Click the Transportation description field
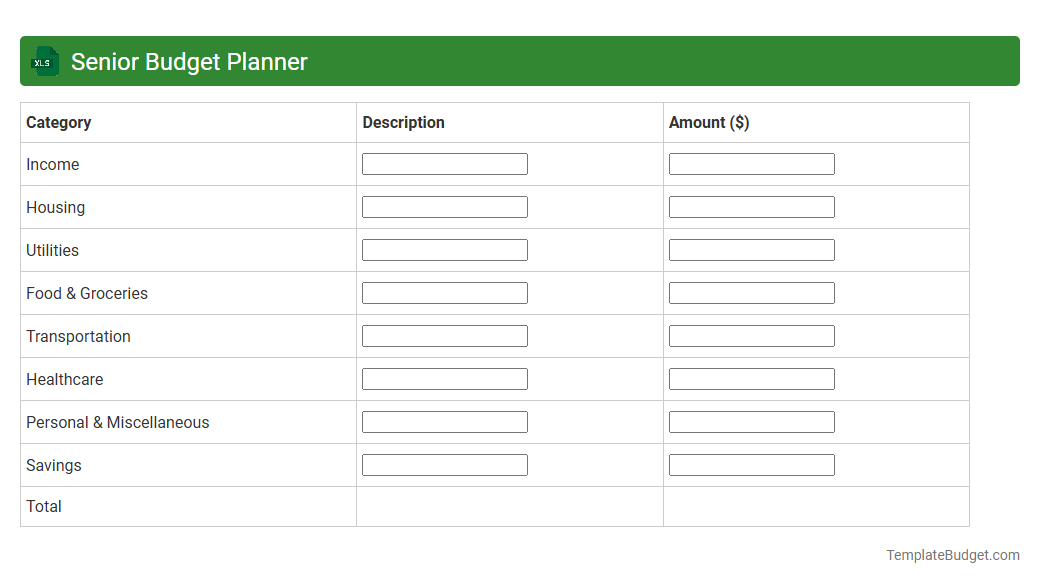The height and width of the screenshot is (584, 1040). 444,335
